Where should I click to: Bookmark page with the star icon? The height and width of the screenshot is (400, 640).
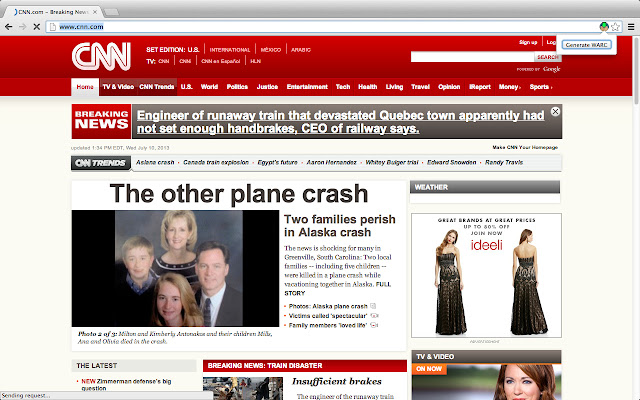pos(616,27)
